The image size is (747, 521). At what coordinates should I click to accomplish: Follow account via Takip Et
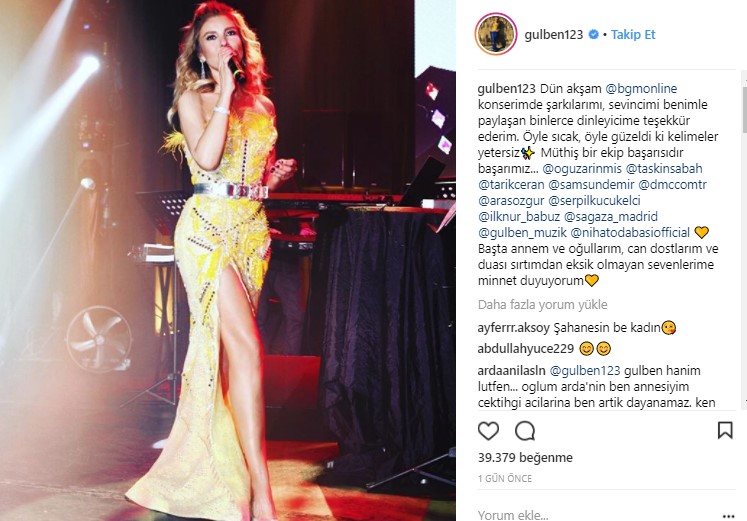(x=633, y=34)
